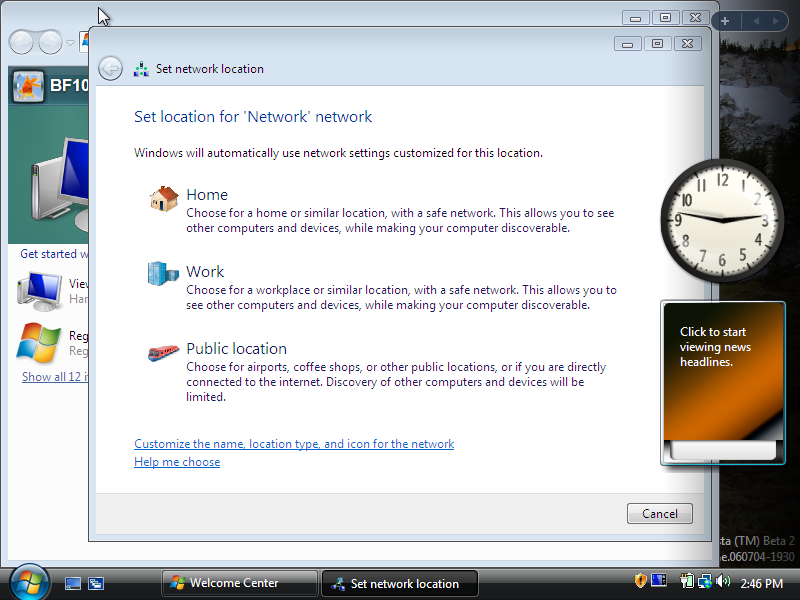
Task: Click the back navigation arrow in the dialog
Action: [110, 68]
